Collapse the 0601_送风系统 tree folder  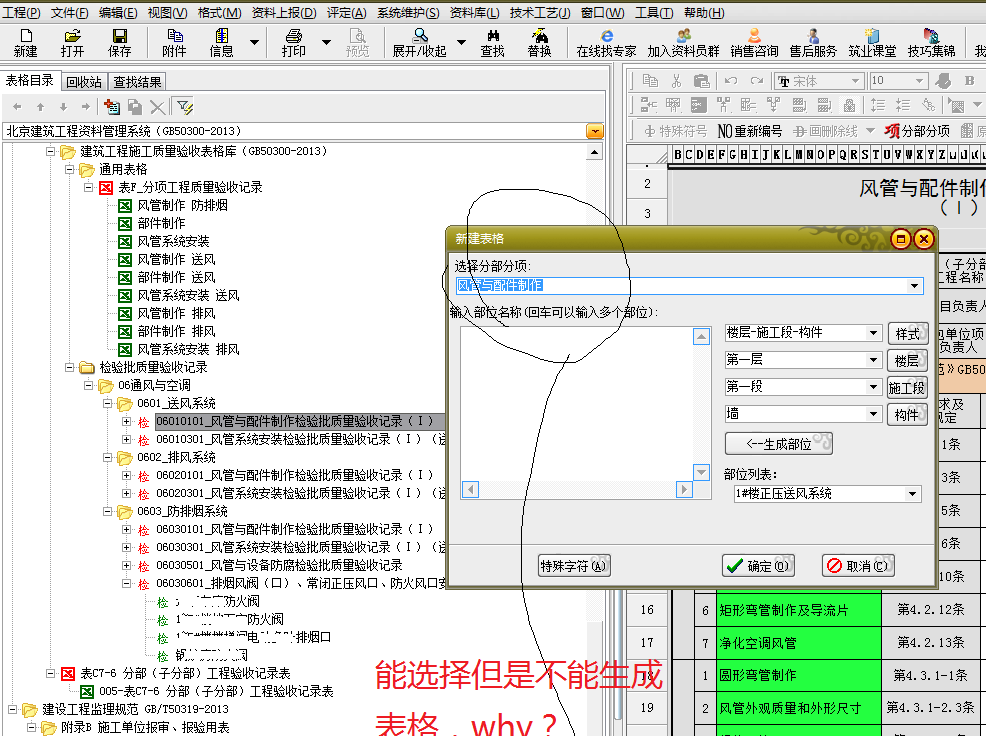(x=107, y=404)
